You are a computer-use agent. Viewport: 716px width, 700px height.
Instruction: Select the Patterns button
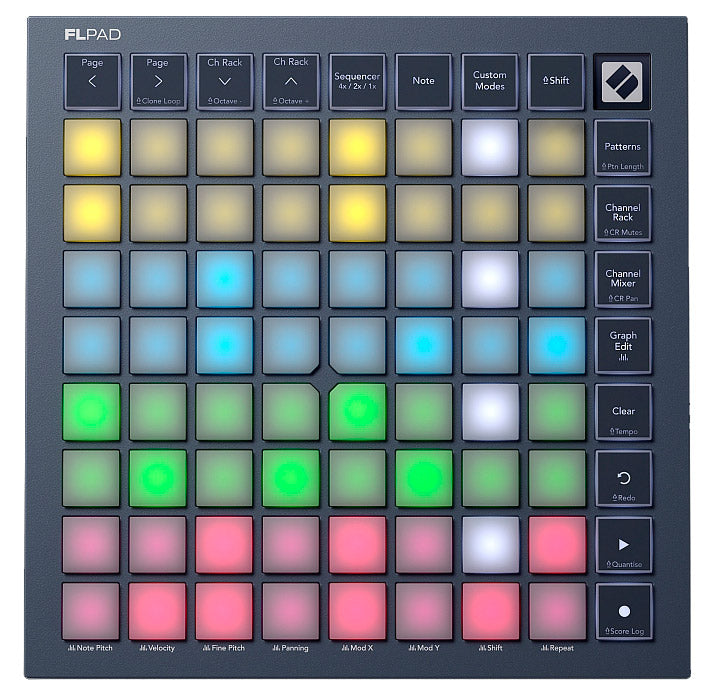(622, 147)
